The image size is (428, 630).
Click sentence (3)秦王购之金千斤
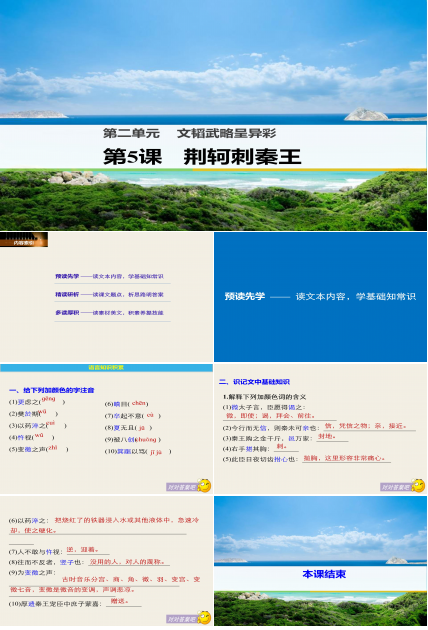267,438
